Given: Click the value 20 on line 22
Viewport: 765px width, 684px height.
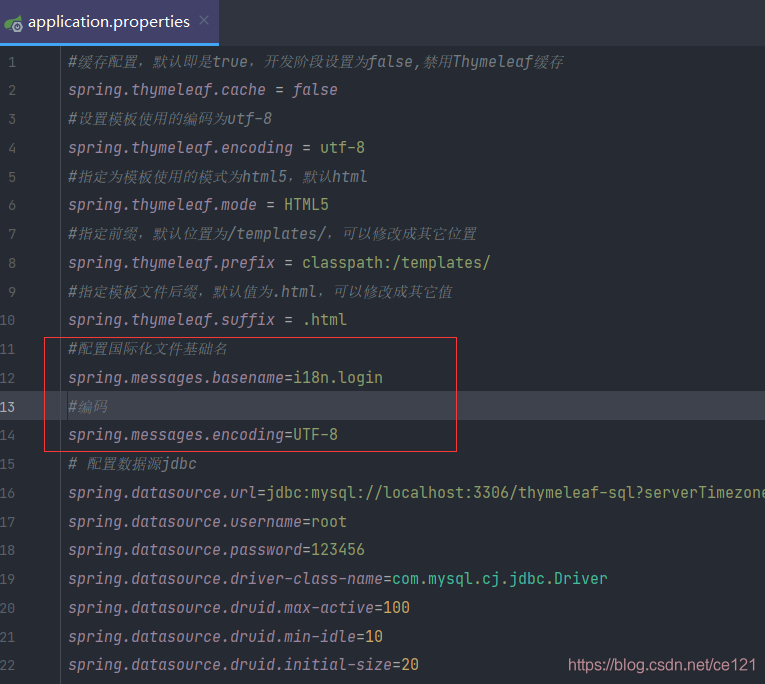Looking at the screenshot, I should click(410, 665).
